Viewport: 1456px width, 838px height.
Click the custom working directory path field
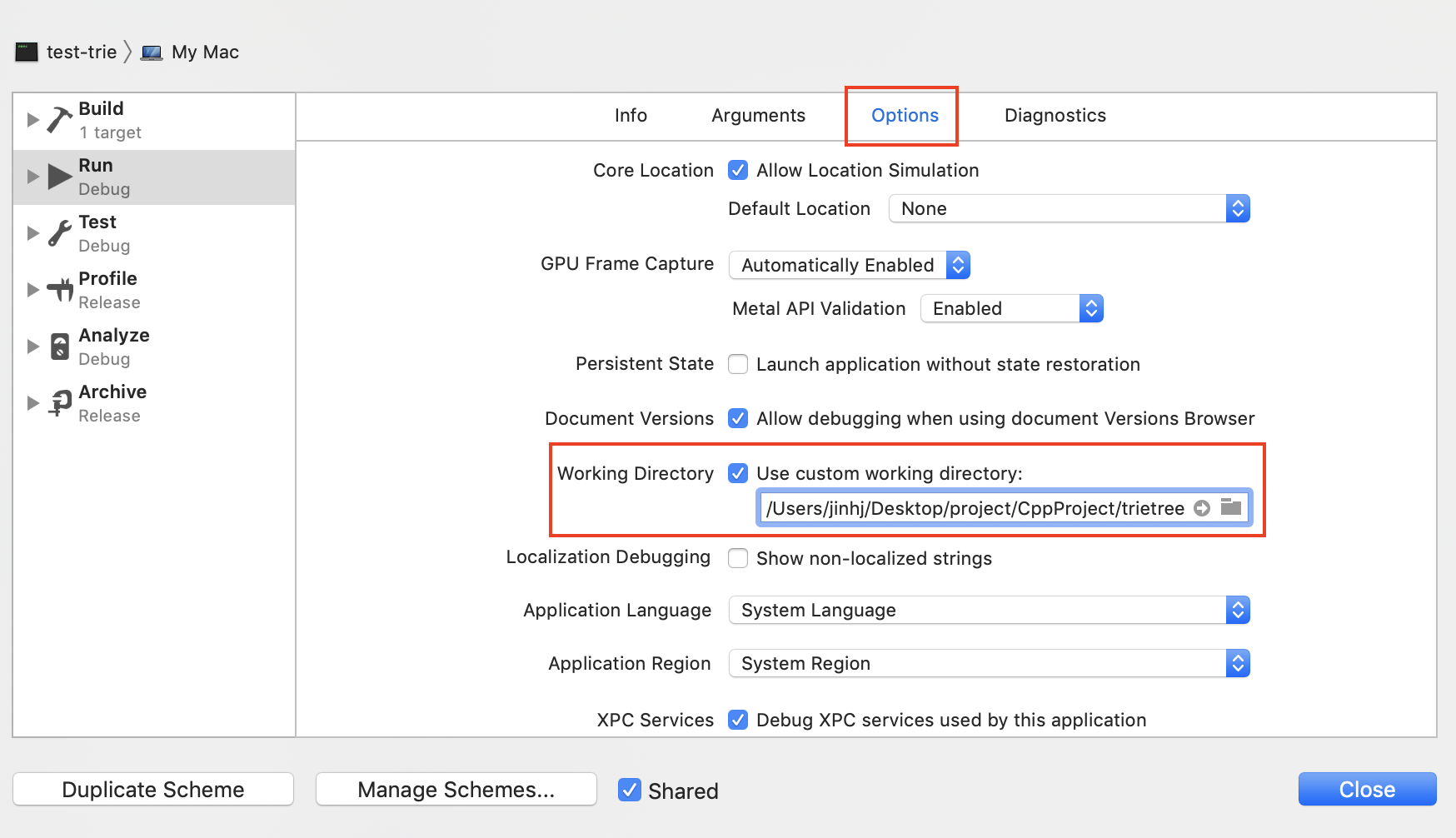[x=975, y=508]
